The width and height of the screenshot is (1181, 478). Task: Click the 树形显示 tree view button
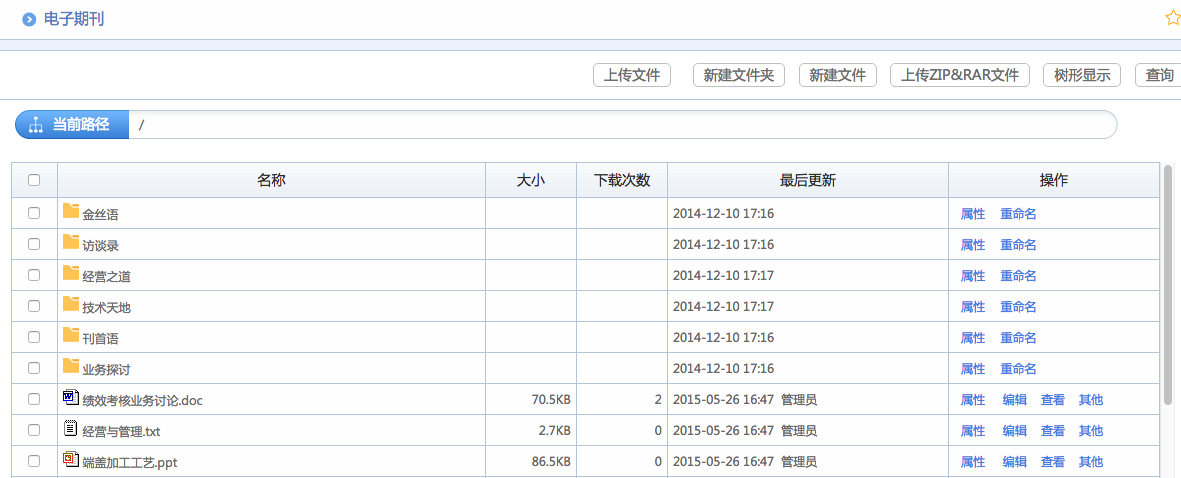(1081, 75)
